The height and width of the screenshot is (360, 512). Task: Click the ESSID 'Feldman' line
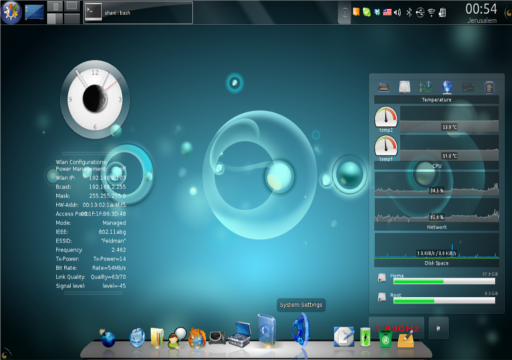[x=91, y=241]
